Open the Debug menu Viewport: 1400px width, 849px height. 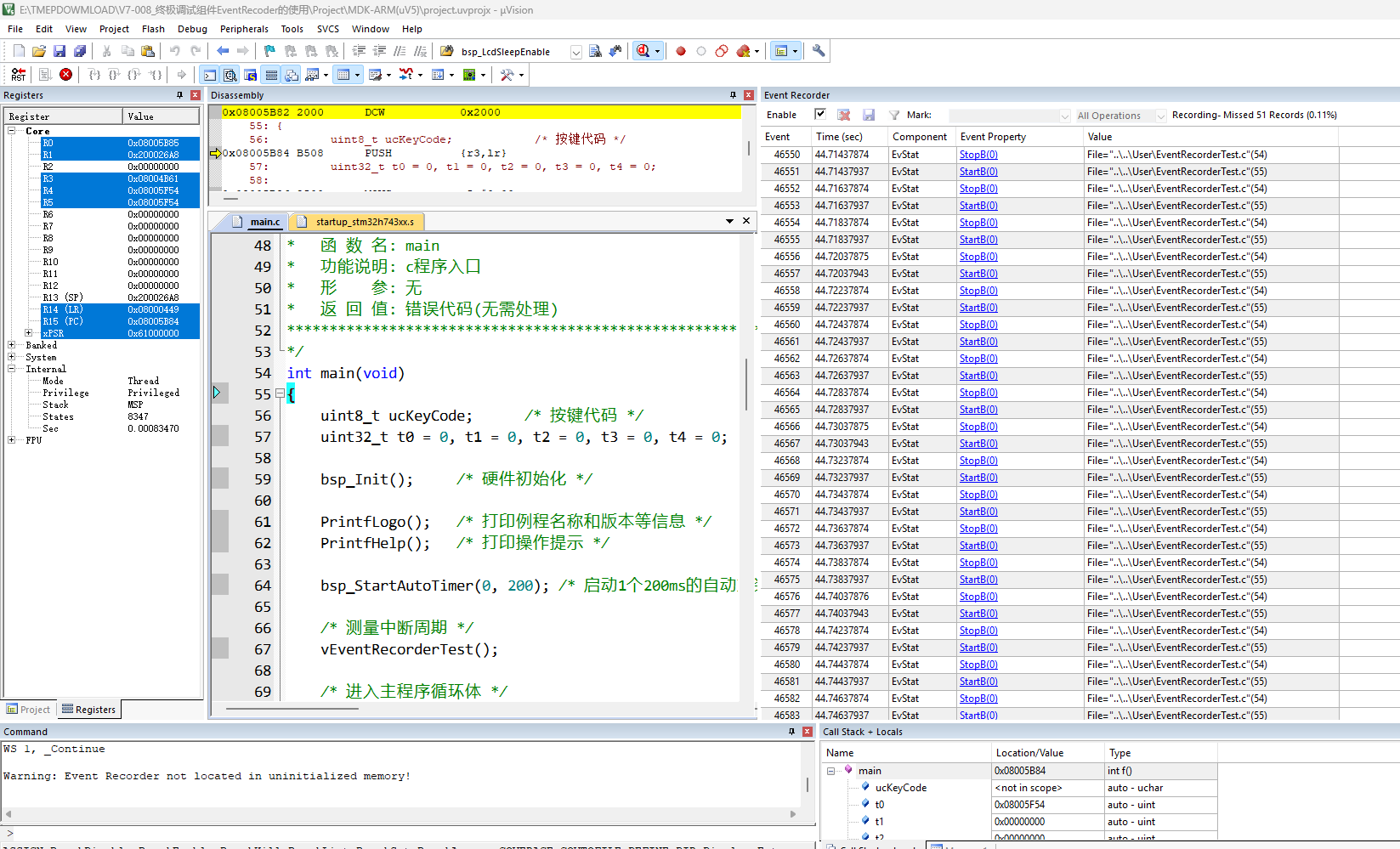pyautogui.click(x=192, y=29)
